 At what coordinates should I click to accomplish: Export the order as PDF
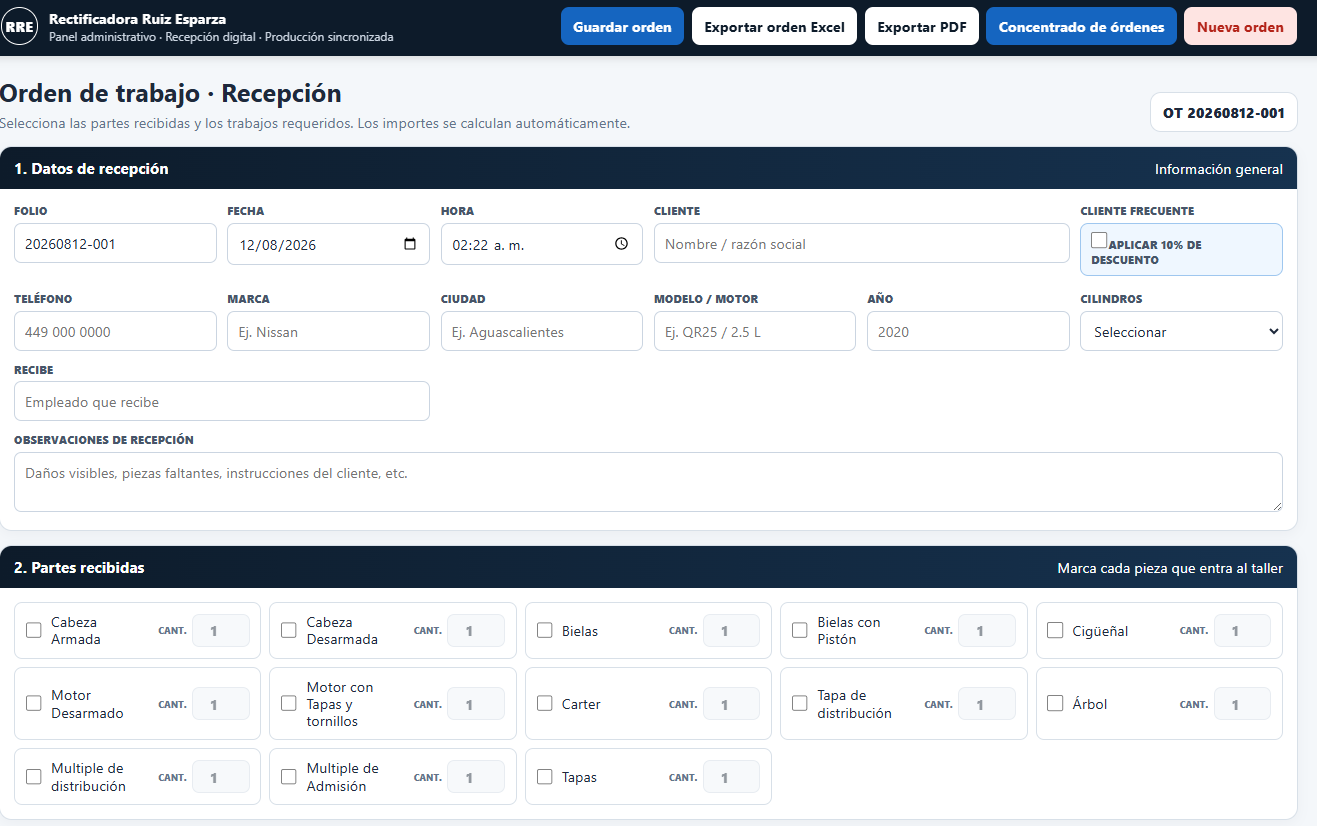coord(921,27)
